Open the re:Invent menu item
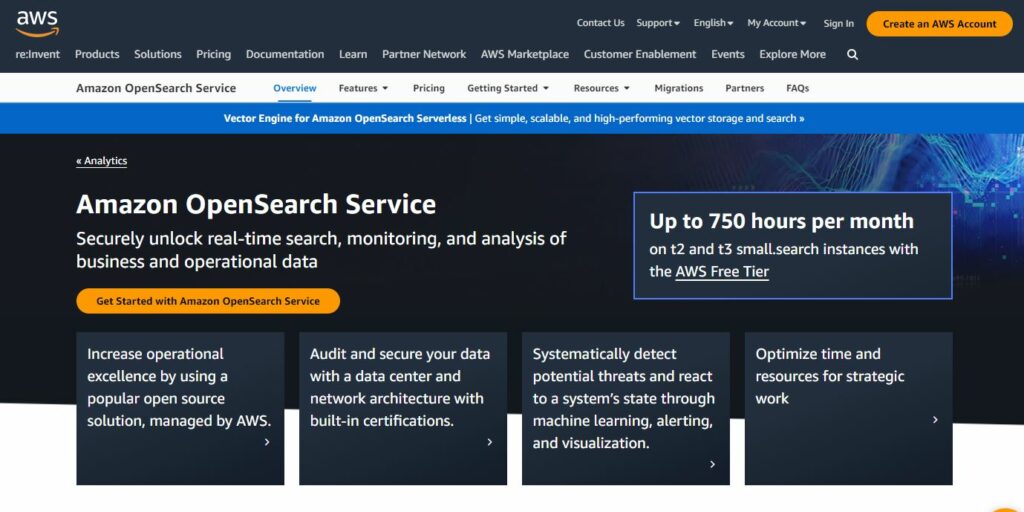 [x=37, y=54]
